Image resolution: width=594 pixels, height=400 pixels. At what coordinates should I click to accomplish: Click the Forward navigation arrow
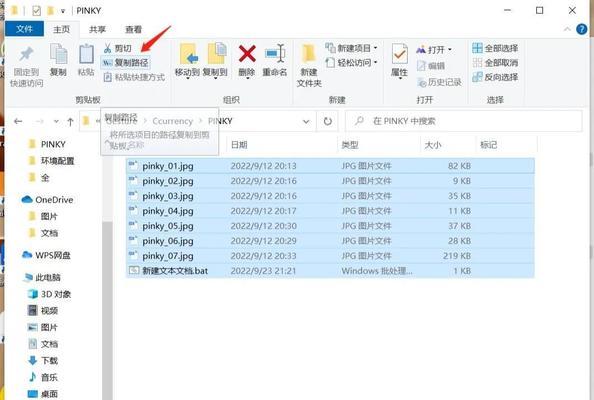click(39, 121)
